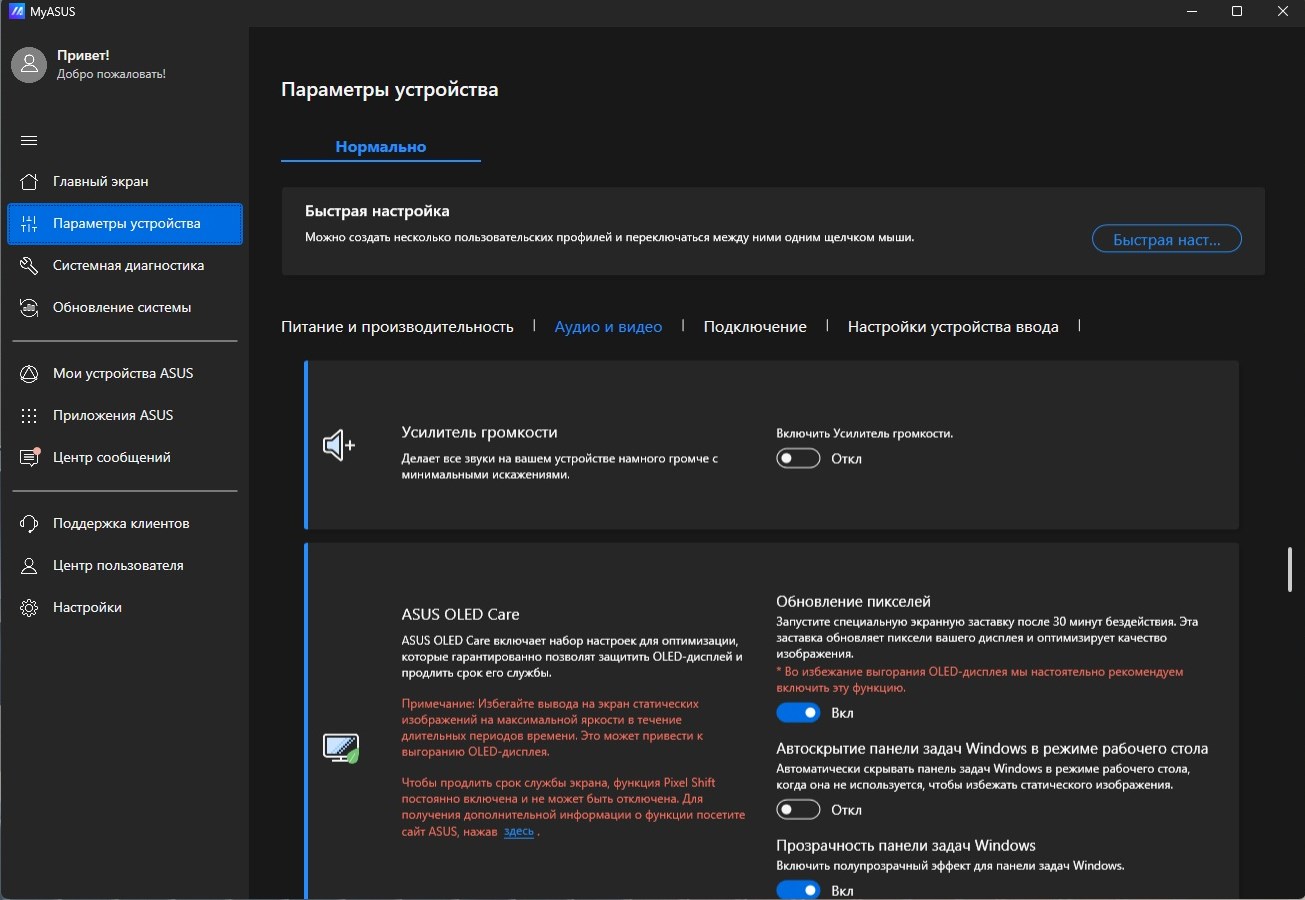Click the Усилитель громкости title
Image resolution: width=1305 pixels, height=900 pixels.
pyautogui.click(x=479, y=432)
